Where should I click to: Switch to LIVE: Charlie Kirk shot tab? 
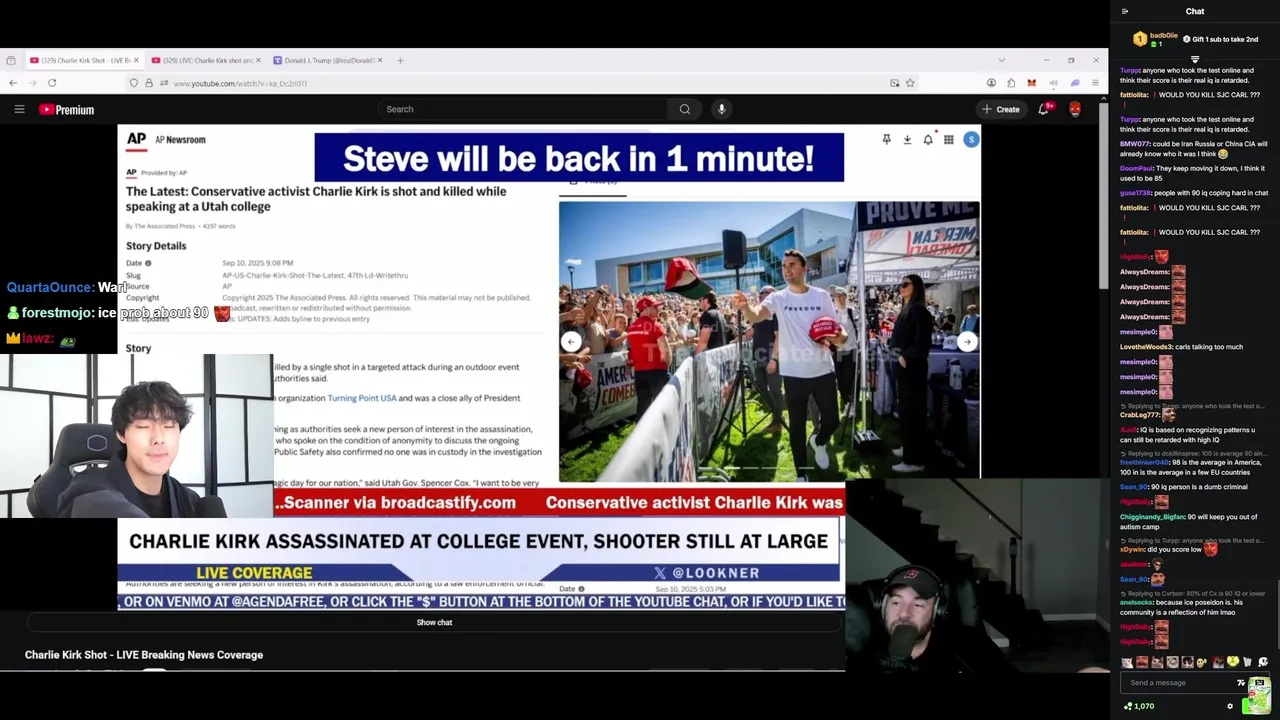pyautogui.click(x=205, y=60)
